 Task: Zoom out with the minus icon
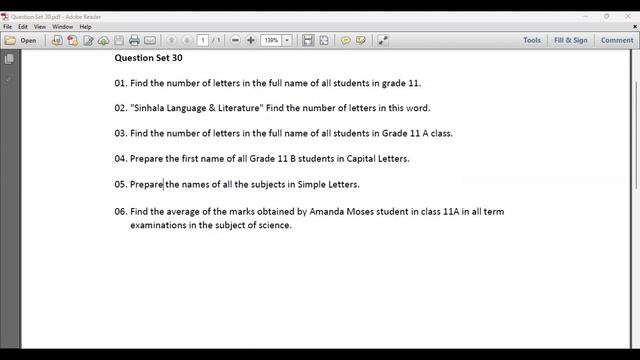235,40
